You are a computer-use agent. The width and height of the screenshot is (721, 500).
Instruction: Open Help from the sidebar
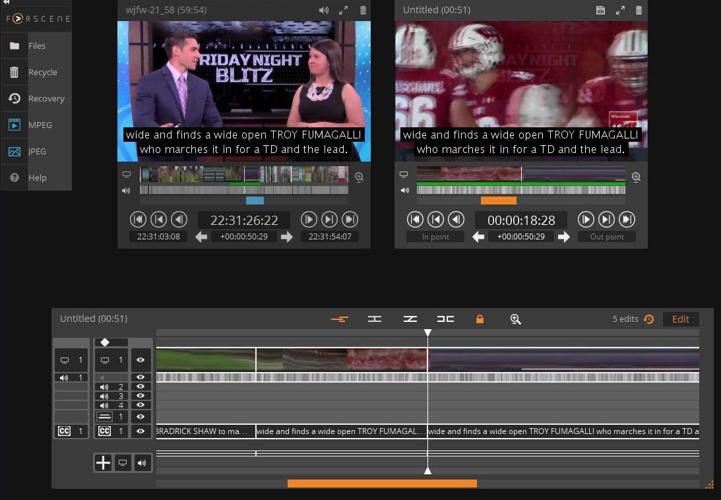(36, 178)
